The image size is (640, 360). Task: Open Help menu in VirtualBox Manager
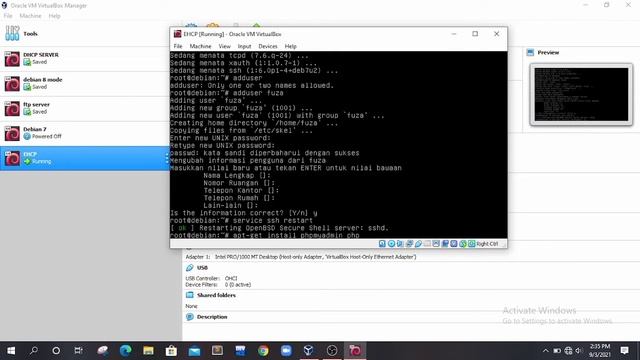click(54, 16)
